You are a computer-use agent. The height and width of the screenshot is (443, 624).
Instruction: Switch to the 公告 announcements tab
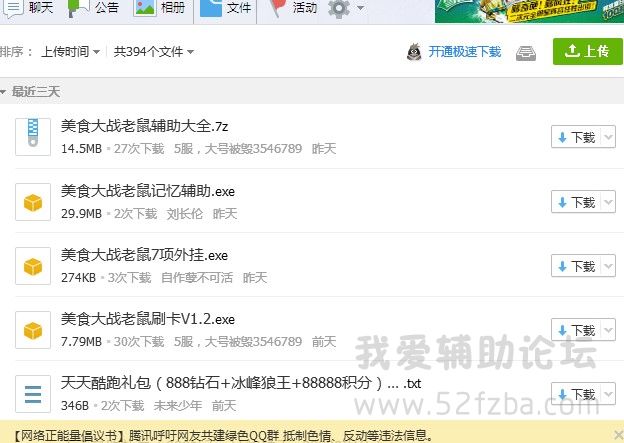coord(94,7)
